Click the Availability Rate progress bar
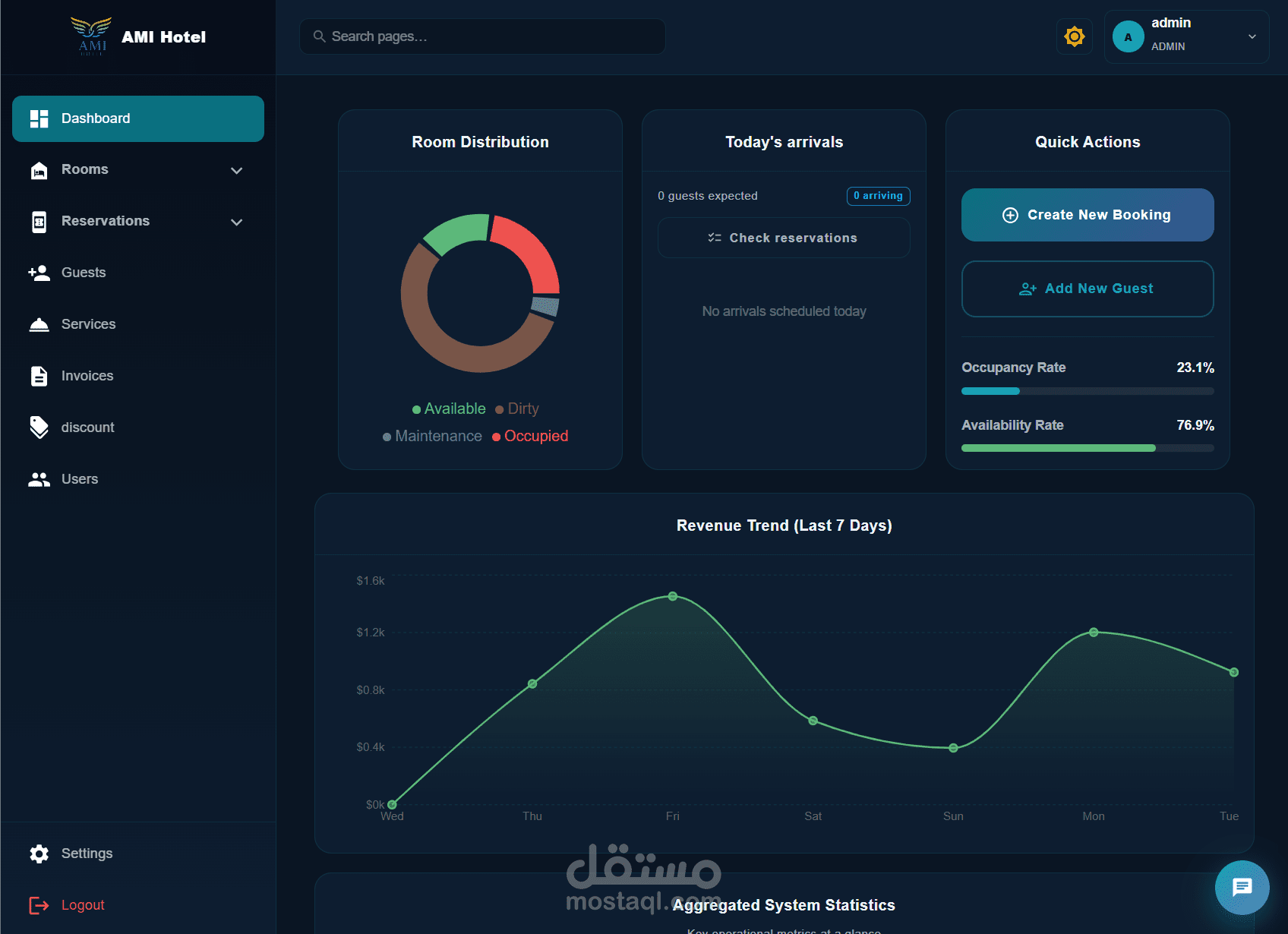This screenshot has width=1288, height=934. point(1088,448)
